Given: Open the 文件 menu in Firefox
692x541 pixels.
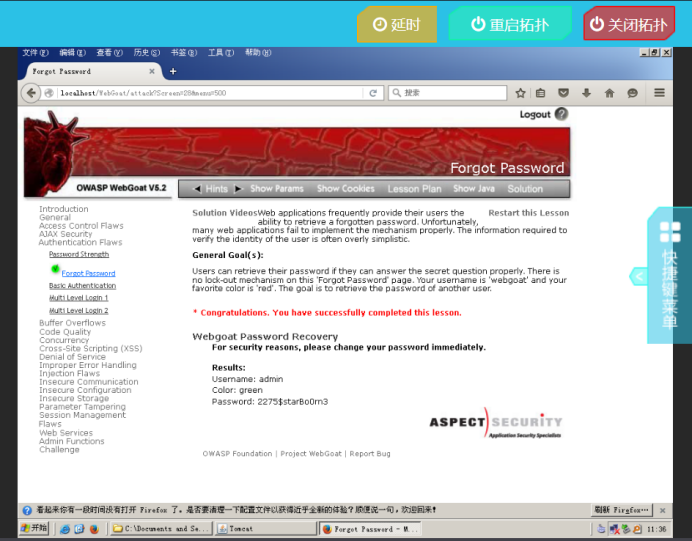Looking at the screenshot, I should pyautogui.click(x=35, y=53).
